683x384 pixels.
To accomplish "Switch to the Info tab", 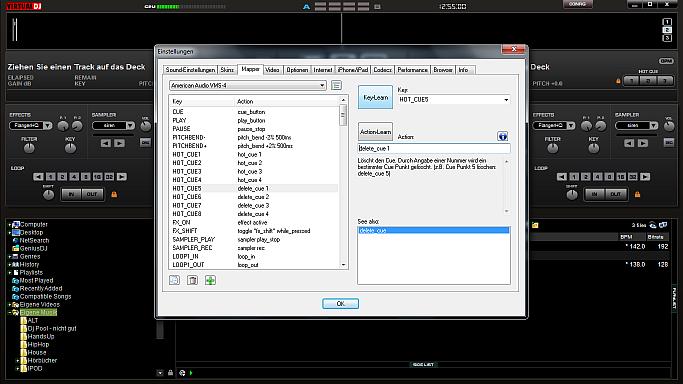I will point(463,70).
